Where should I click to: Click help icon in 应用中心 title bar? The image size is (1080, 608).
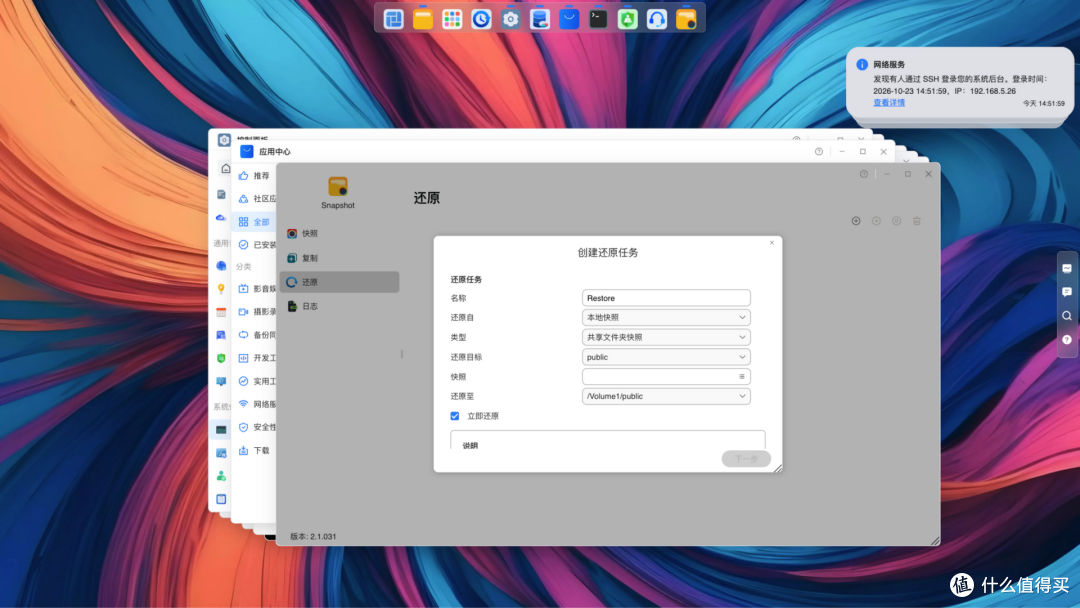pyautogui.click(x=819, y=151)
